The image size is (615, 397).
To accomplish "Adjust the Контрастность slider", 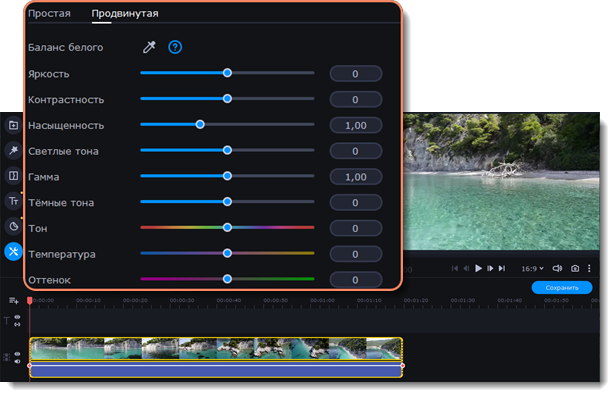I will (x=227, y=99).
